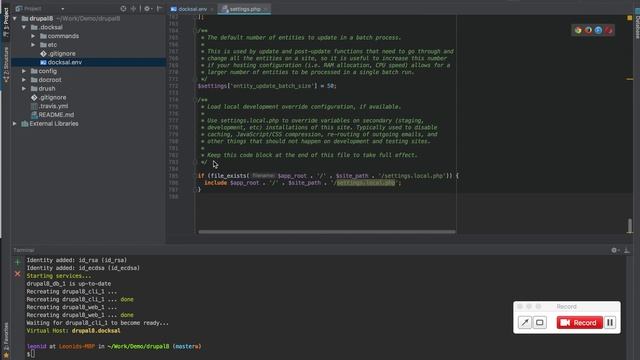
Task: Open Favorites tool window side tab
Action: (6, 340)
